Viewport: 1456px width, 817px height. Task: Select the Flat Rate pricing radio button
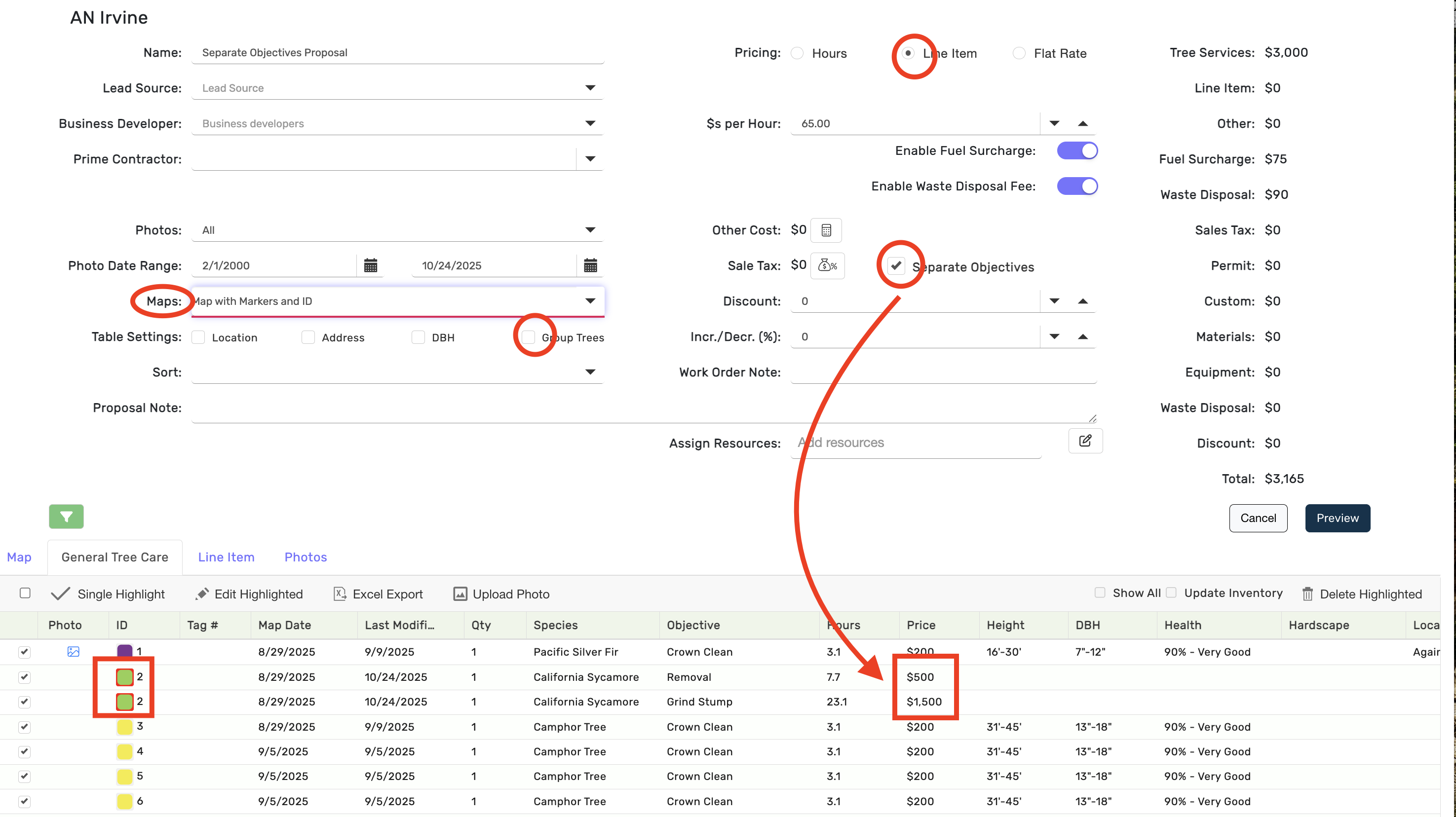point(1019,53)
